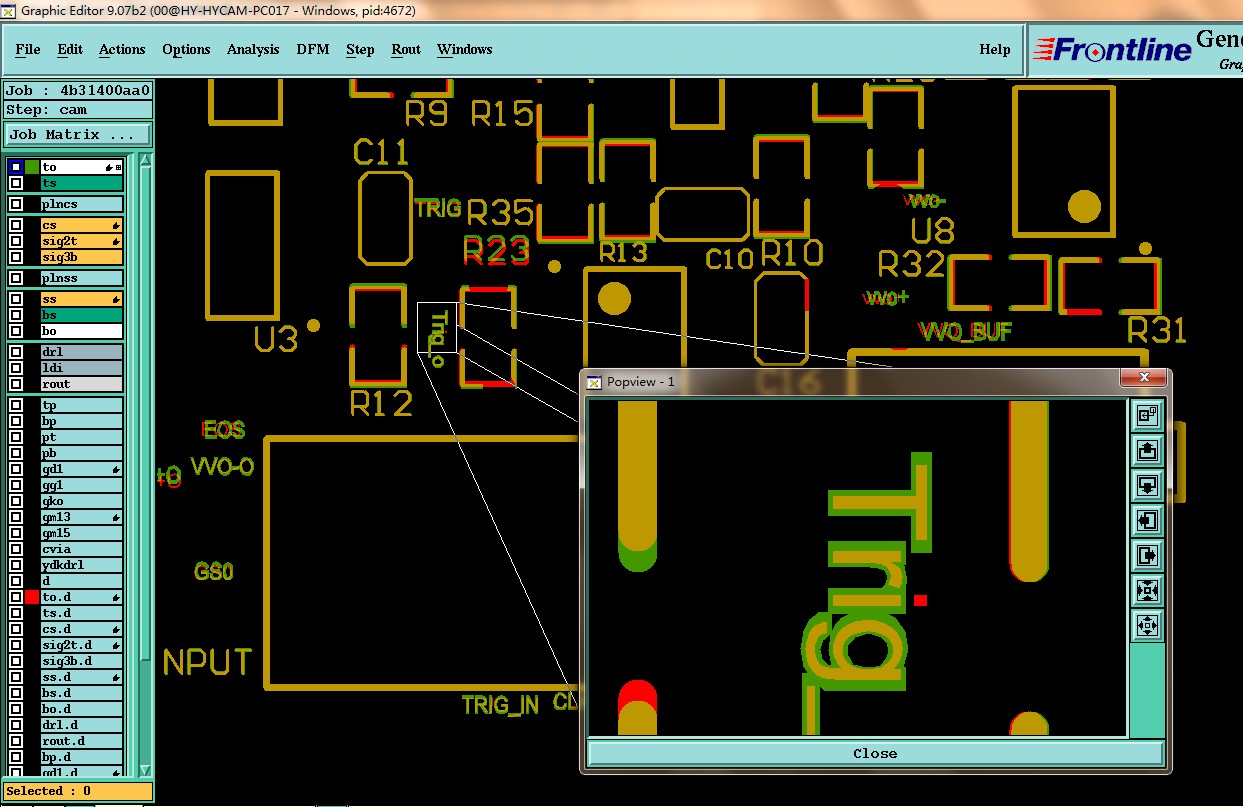Image resolution: width=1243 pixels, height=807 pixels.
Task: Toggle the checkbox for layer to
Action: pos(16,167)
